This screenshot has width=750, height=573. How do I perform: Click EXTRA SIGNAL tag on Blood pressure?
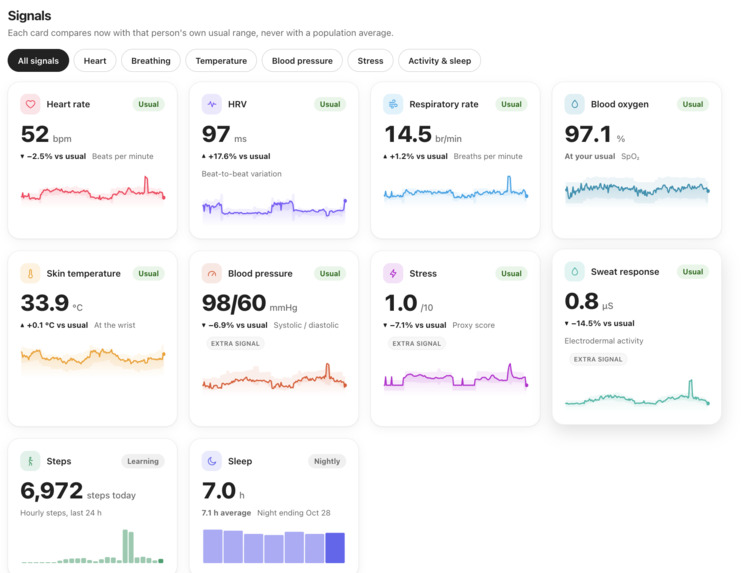pos(235,343)
